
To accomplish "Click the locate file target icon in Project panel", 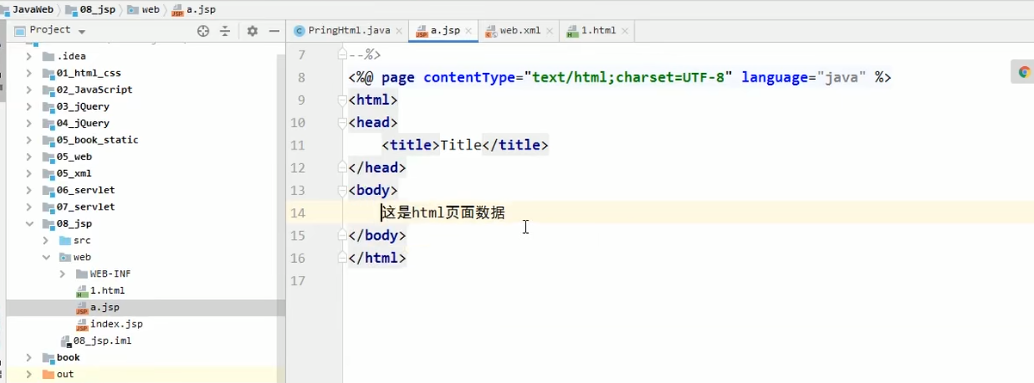I will click(203, 31).
